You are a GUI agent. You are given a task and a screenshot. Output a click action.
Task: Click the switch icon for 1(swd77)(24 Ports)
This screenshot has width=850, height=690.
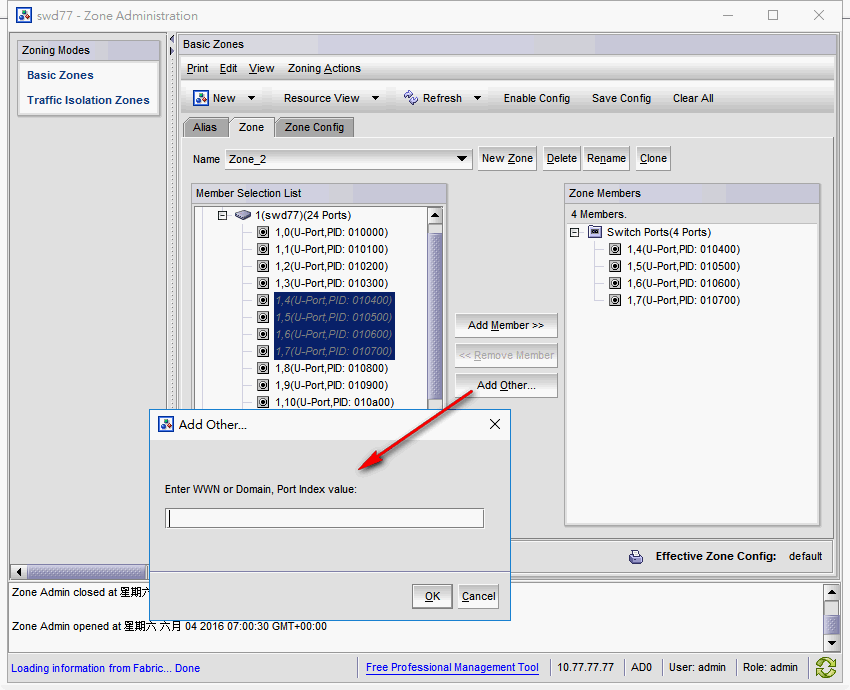[x=243, y=215]
